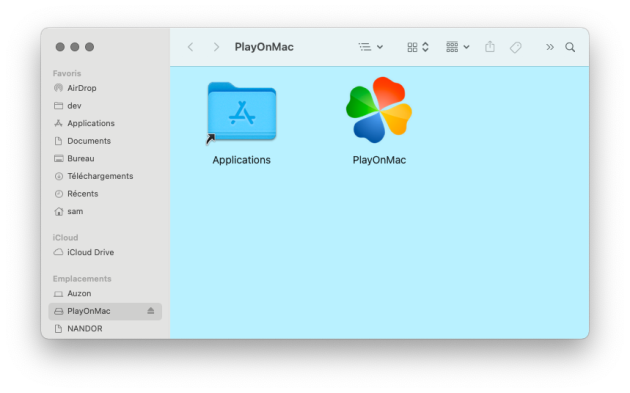The height and width of the screenshot is (393, 630).
Task: Select NANDOR in the sidebar
Action: pos(105,329)
